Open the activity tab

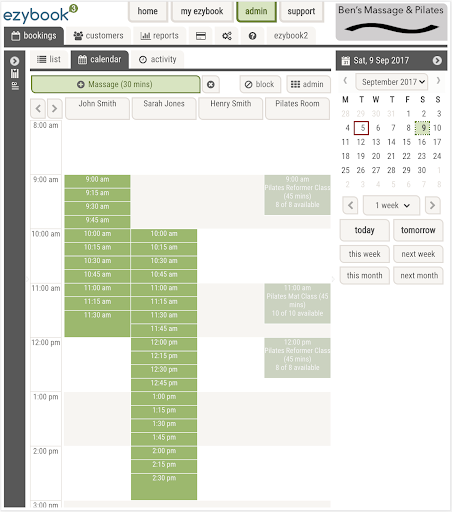[x=157, y=60]
